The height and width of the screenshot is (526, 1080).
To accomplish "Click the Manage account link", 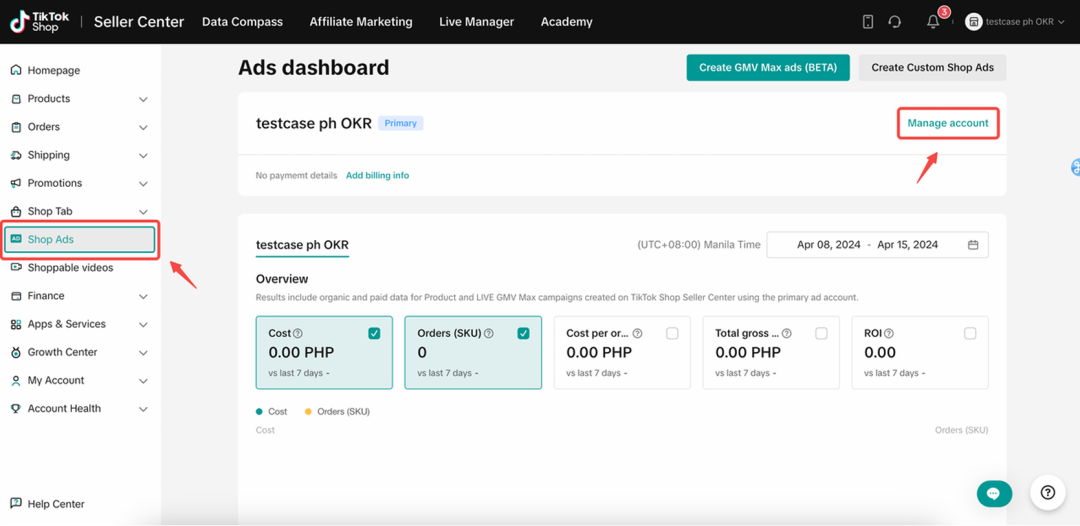I will point(948,123).
